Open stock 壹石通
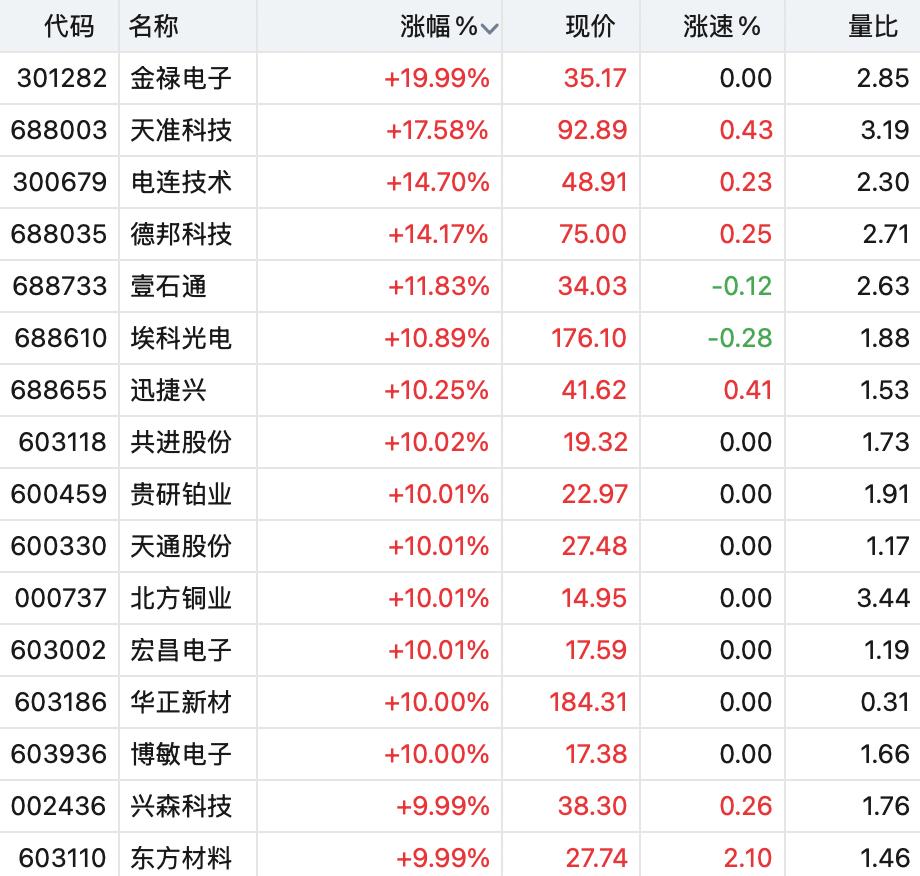This screenshot has height=876, width=920. click(x=168, y=286)
